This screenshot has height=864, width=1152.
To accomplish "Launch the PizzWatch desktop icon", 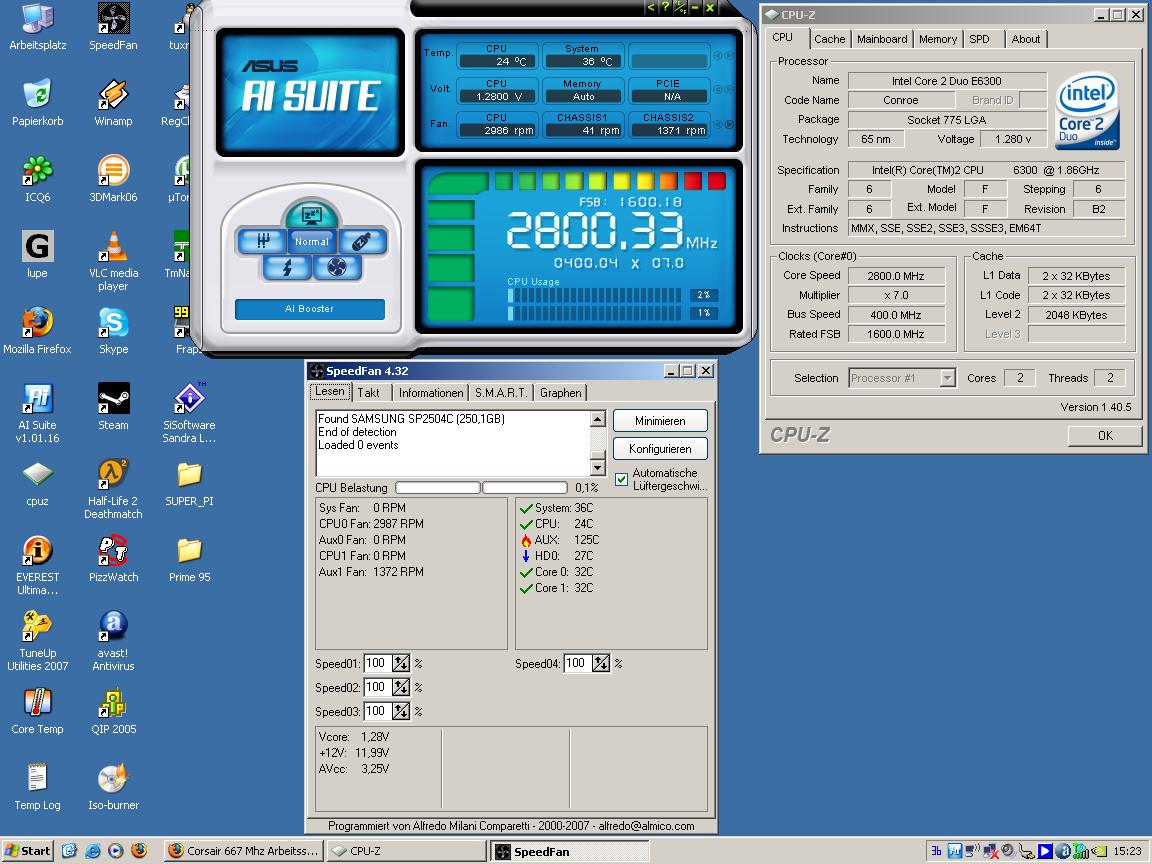I will [x=113, y=559].
